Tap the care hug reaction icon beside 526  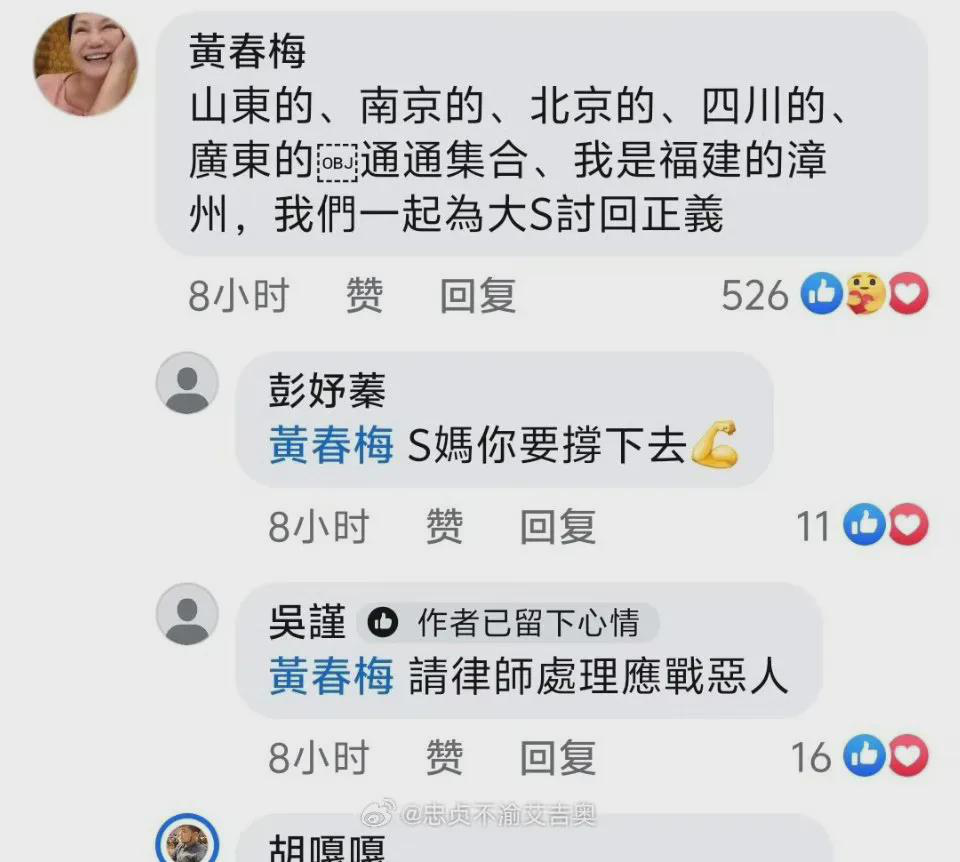(x=866, y=294)
